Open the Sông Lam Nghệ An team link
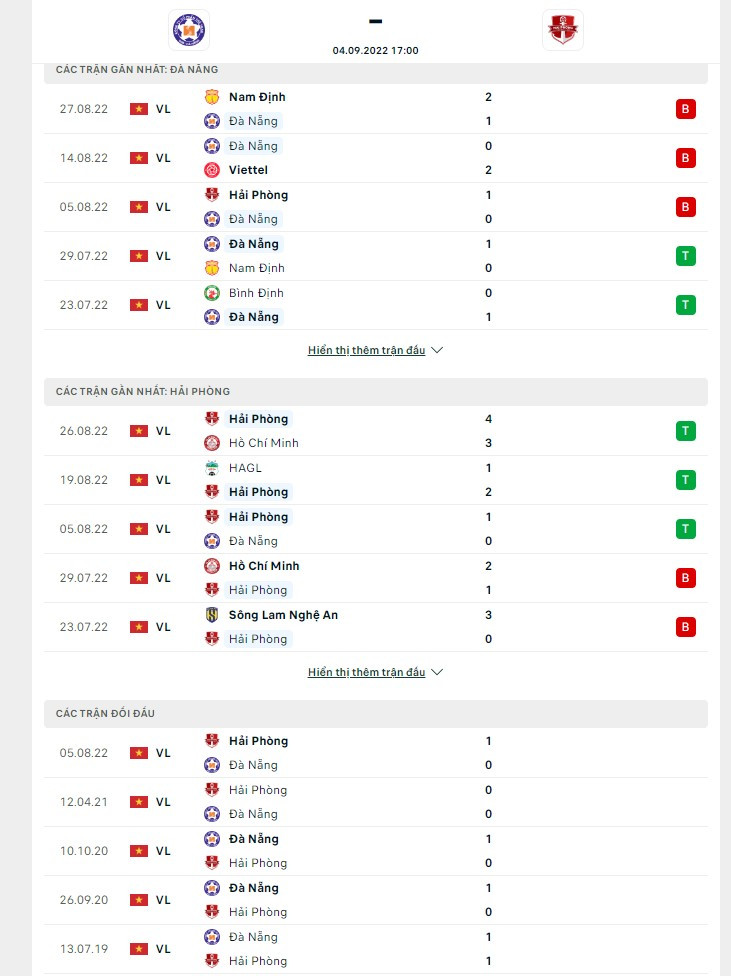The height and width of the screenshot is (976, 731). 283,615
